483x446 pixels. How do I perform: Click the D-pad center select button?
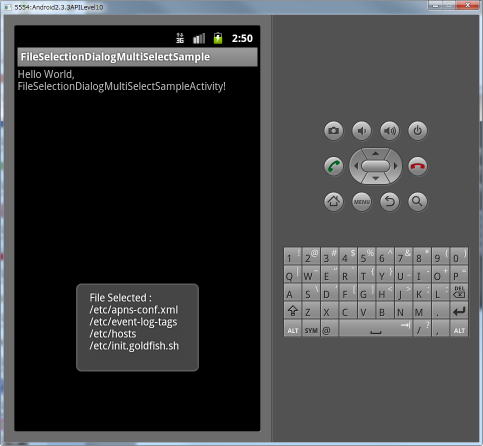(375, 166)
